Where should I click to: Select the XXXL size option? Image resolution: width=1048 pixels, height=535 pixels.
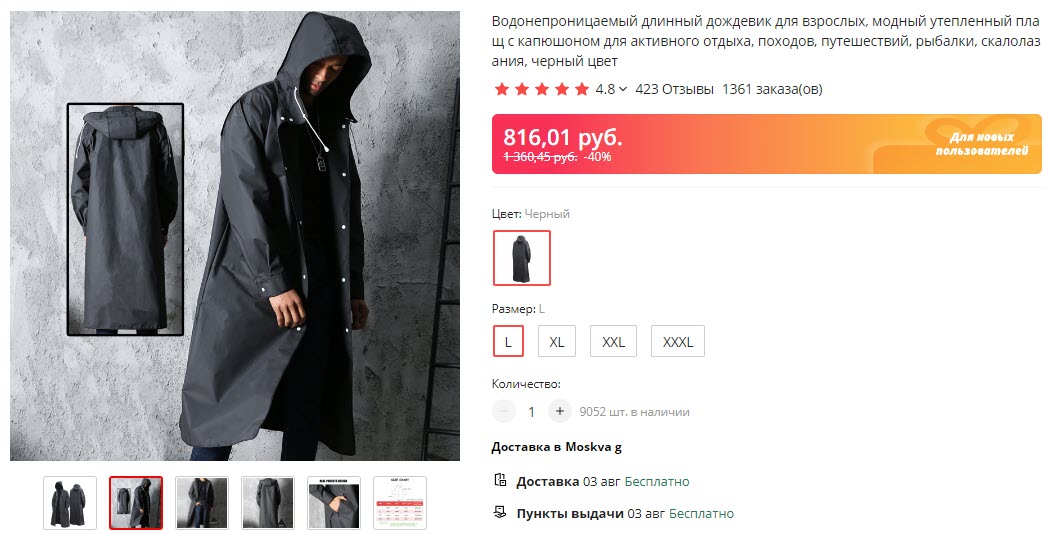pyautogui.click(x=678, y=341)
